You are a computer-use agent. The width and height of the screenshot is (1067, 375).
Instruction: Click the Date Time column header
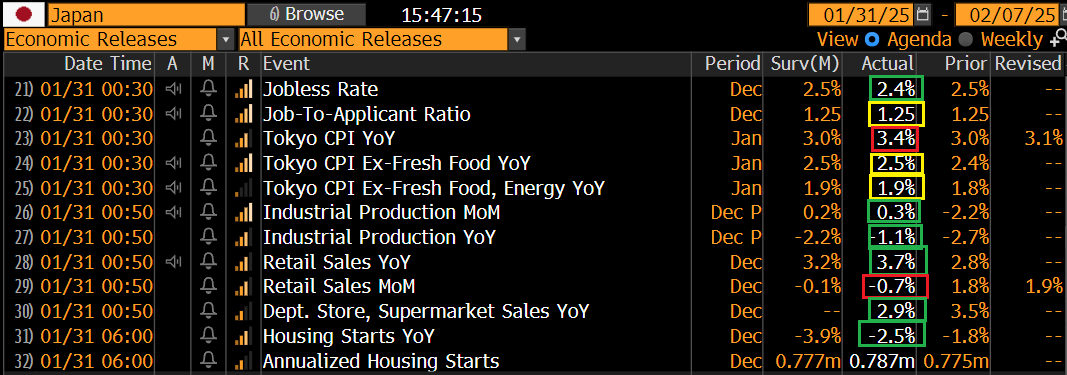[x=108, y=64]
